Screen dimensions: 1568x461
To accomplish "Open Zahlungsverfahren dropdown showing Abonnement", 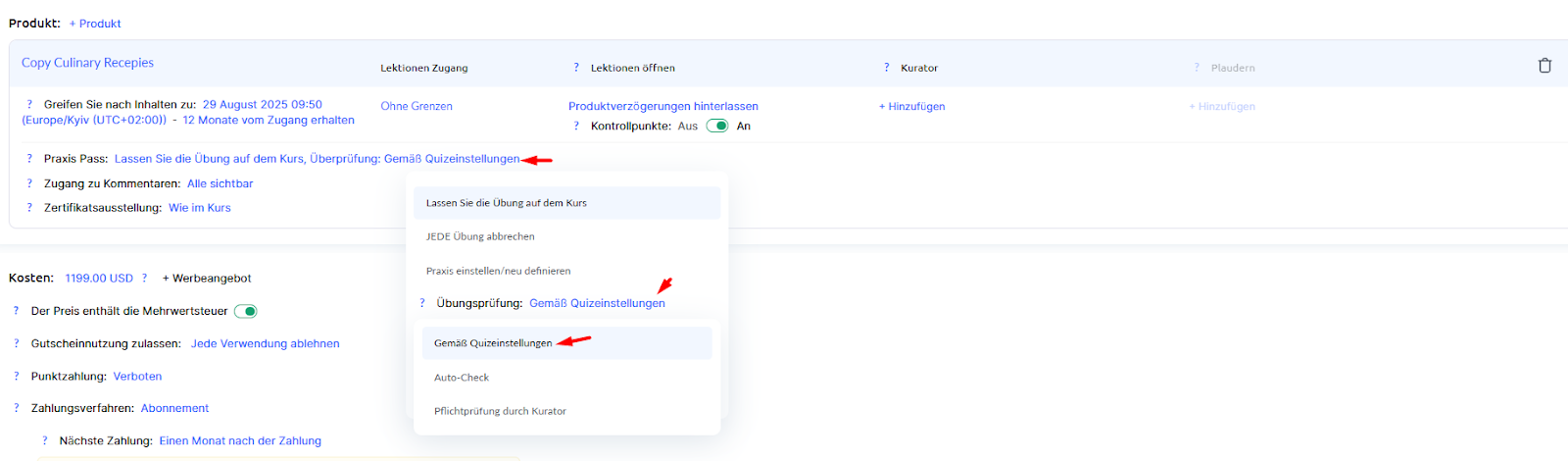I will [174, 408].
